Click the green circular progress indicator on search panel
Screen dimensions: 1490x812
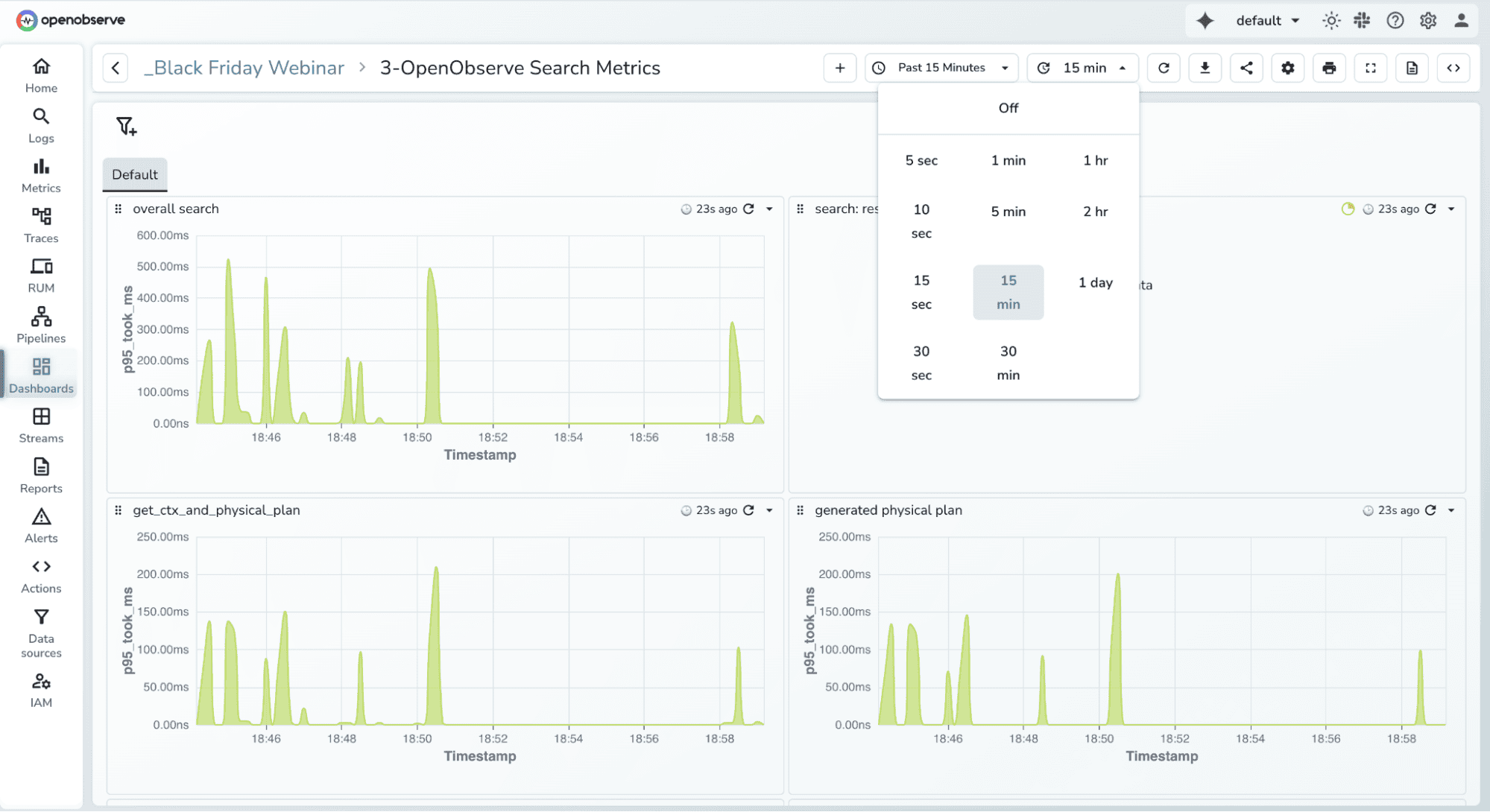[x=1348, y=209]
